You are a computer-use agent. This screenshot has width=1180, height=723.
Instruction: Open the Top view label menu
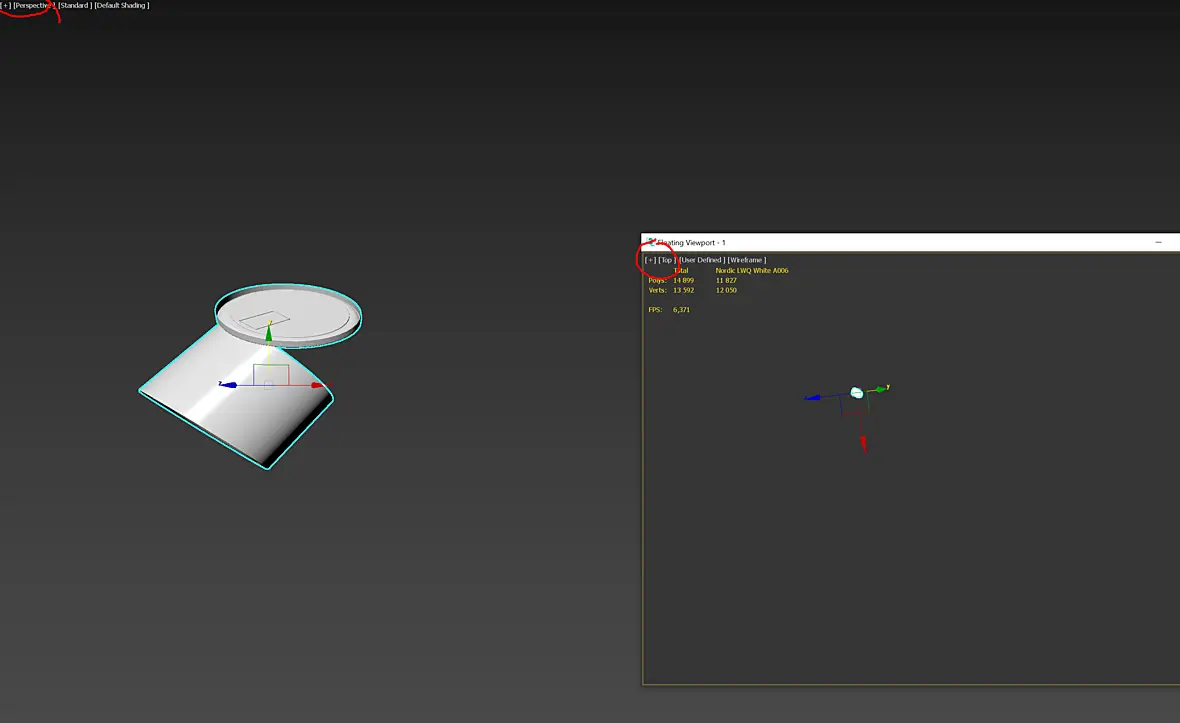coord(667,260)
